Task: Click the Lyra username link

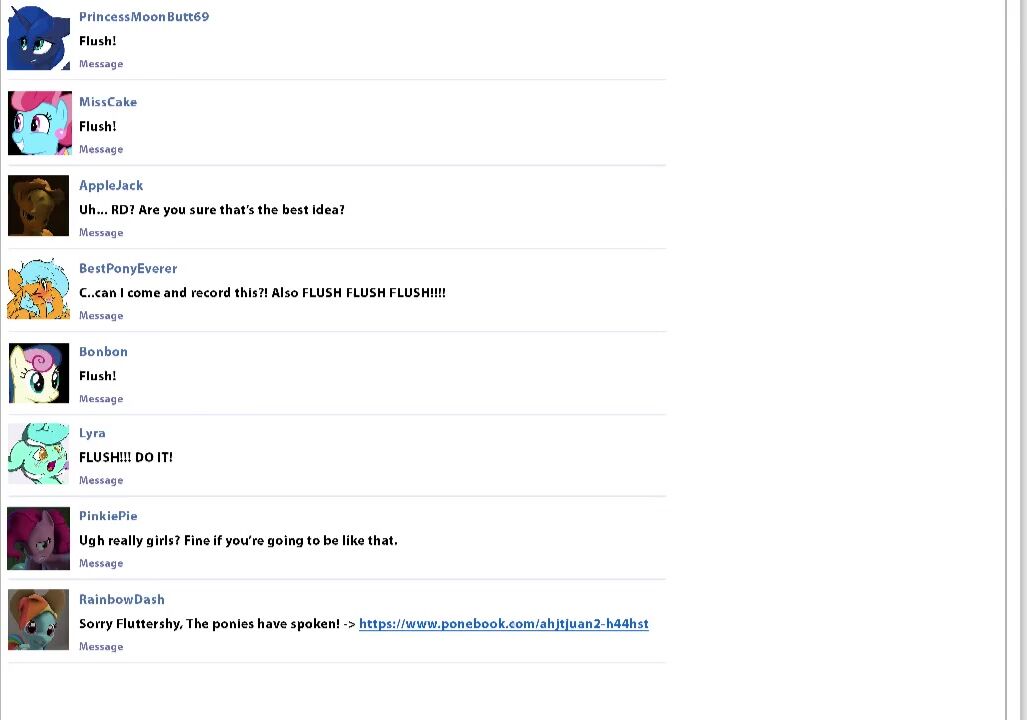Action: 92,433
